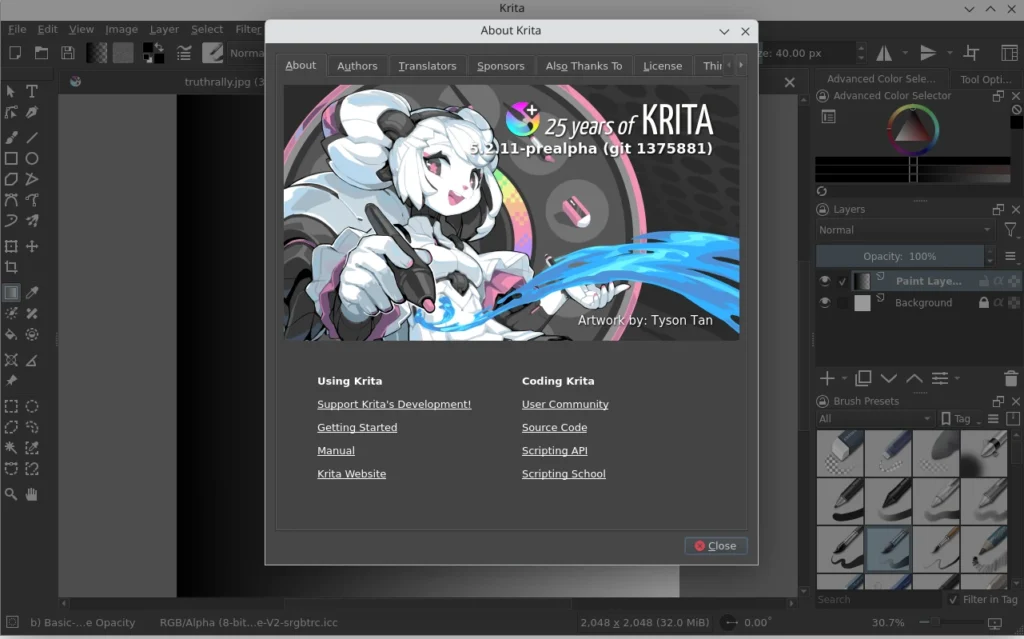Expand the add layer dropdown arrow
Screen dimensions: 1024x639
[x=844, y=378]
